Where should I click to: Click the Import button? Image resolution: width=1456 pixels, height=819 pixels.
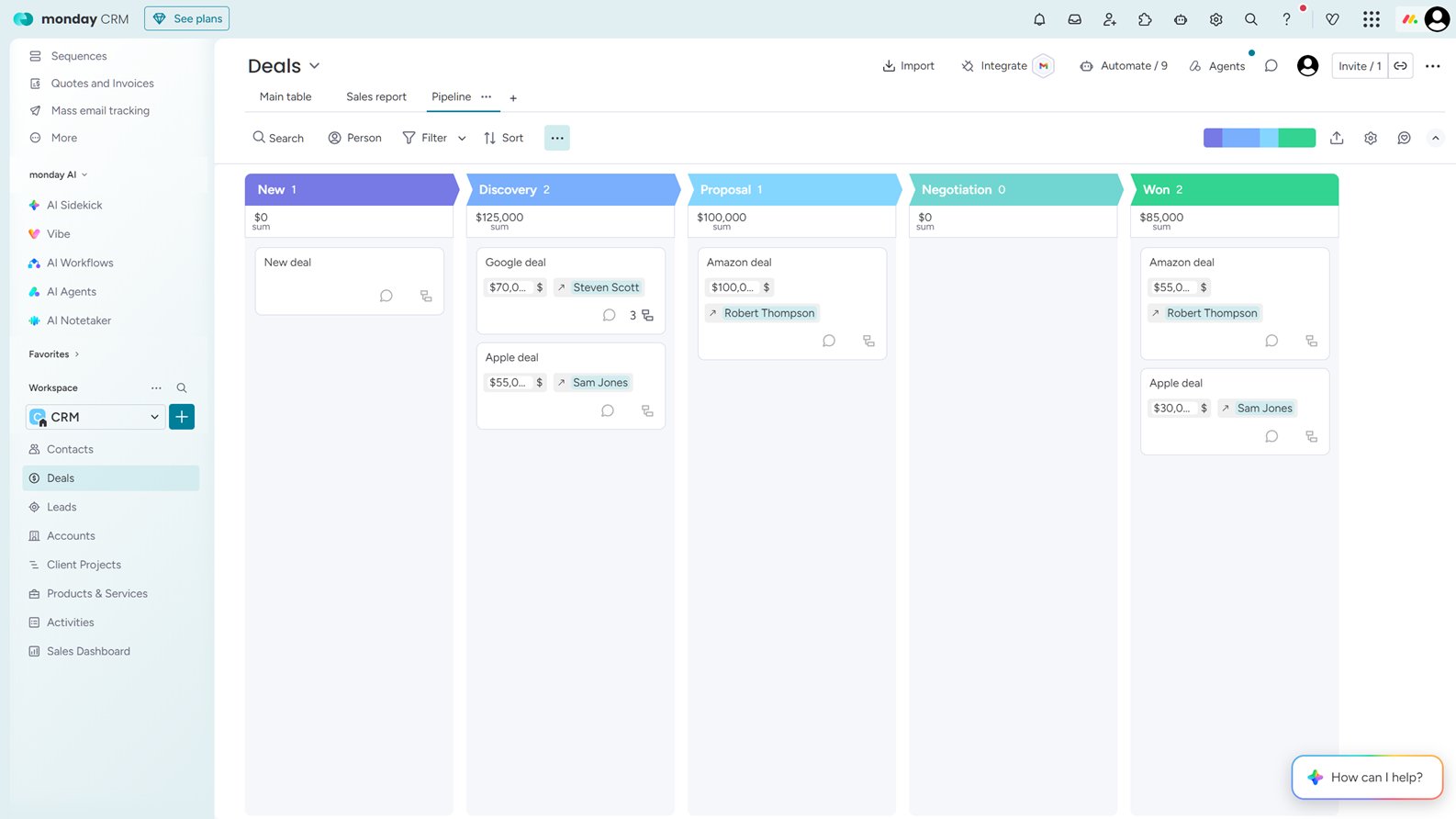908,66
